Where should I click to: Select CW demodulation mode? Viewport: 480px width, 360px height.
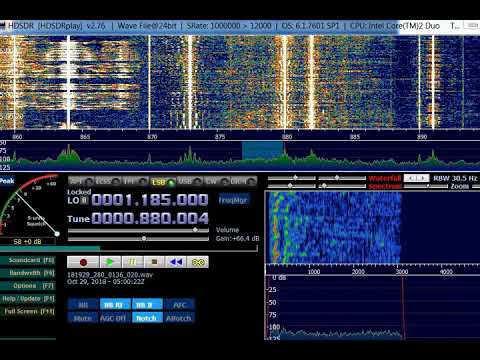pos(217,181)
